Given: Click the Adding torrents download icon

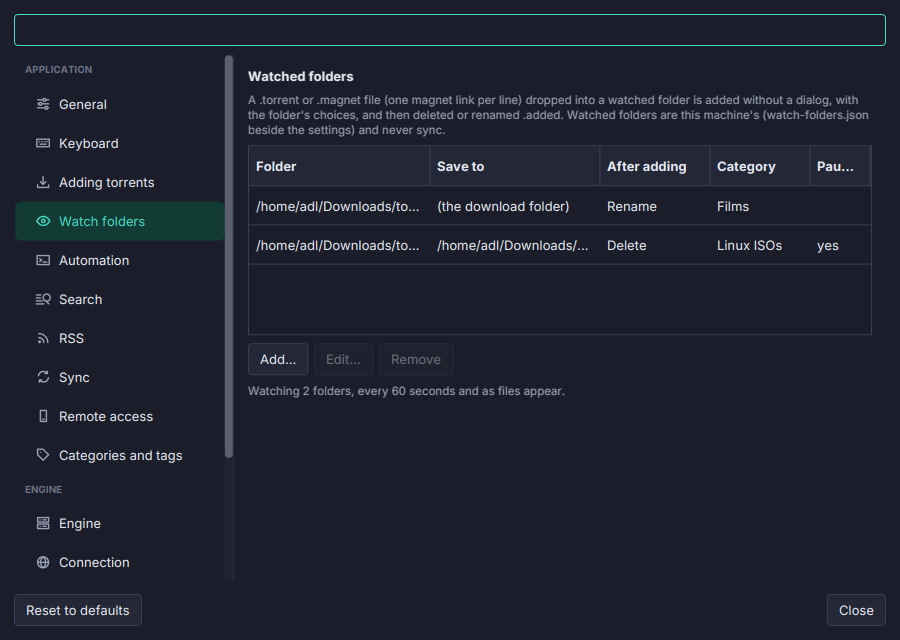Looking at the screenshot, I should pyautogui.click(x=43, y=182).
